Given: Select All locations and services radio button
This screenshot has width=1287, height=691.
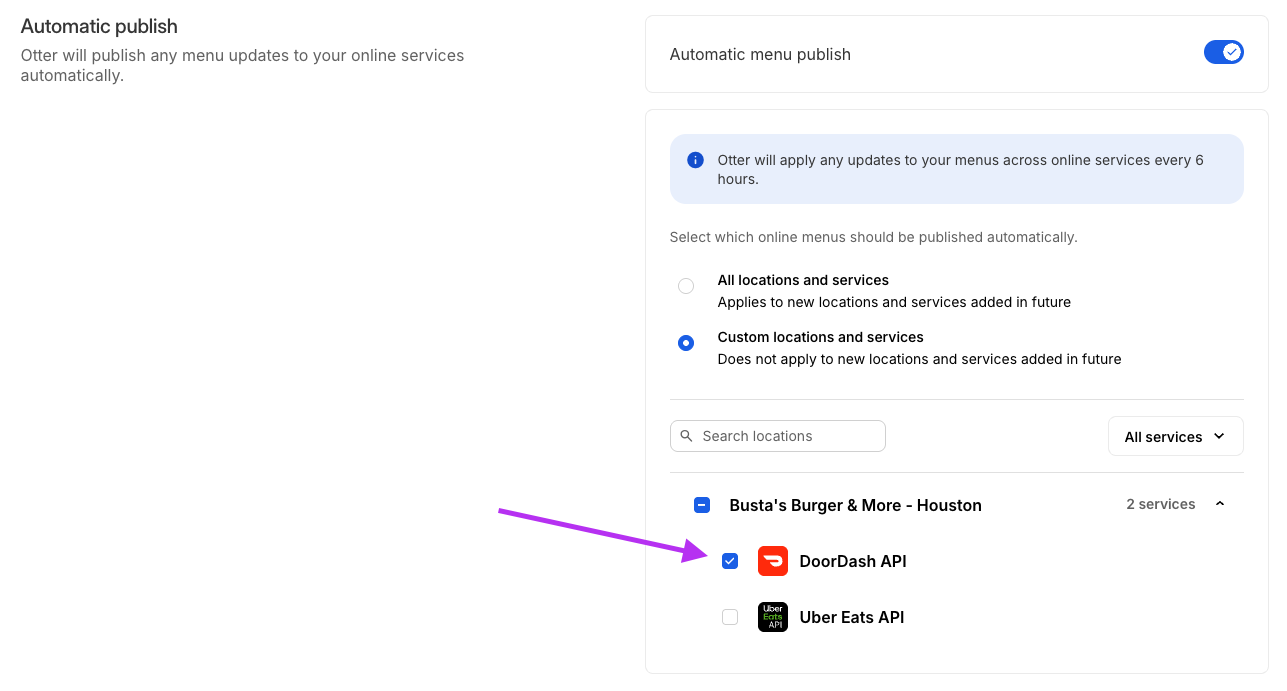Looking at the screenshot, I should pyautogui.click(x=686, y=286).
